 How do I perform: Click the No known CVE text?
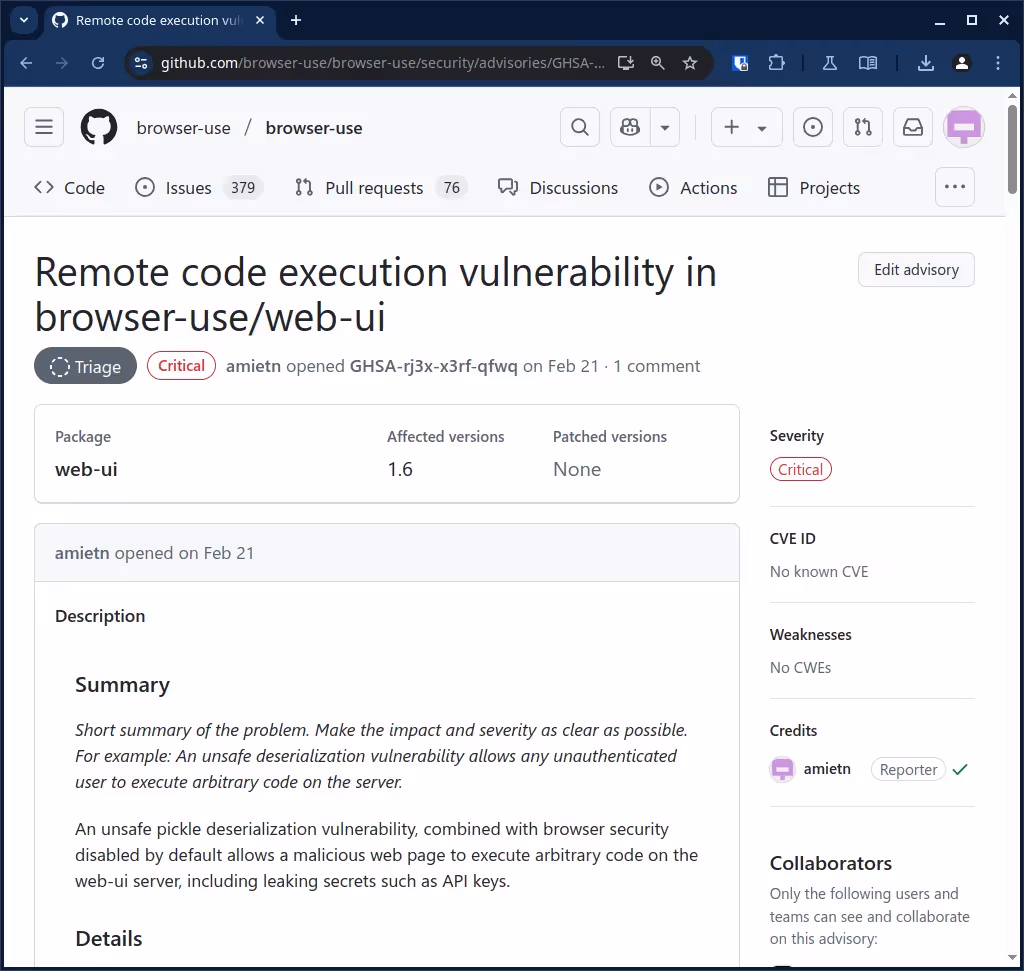[819, 572]
